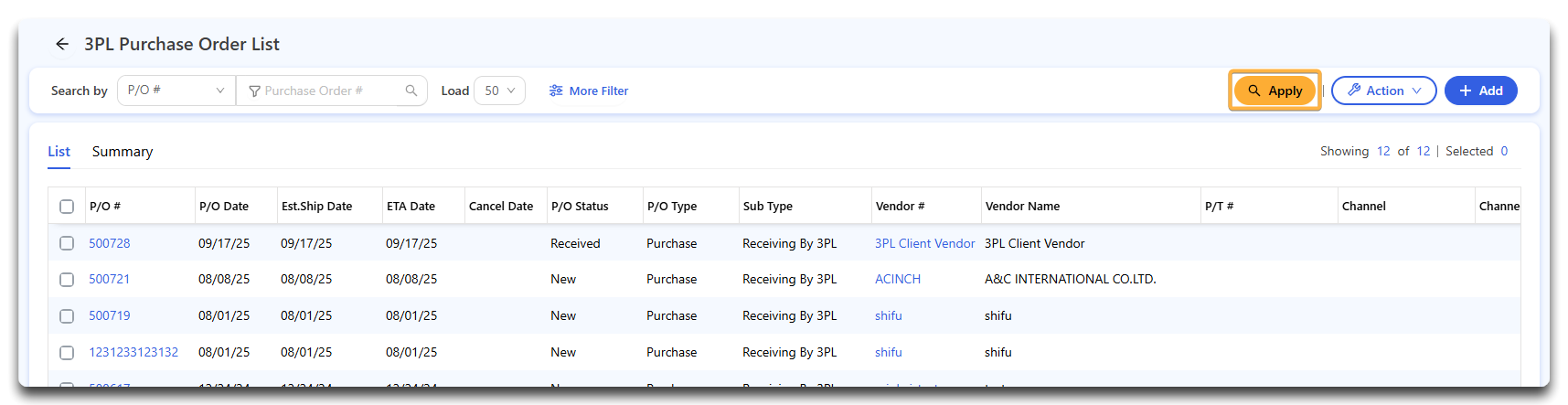Open the ACINCH vendor link
Screen dimensions: 1568x405
pyautogui.click(x=897, y=280)
